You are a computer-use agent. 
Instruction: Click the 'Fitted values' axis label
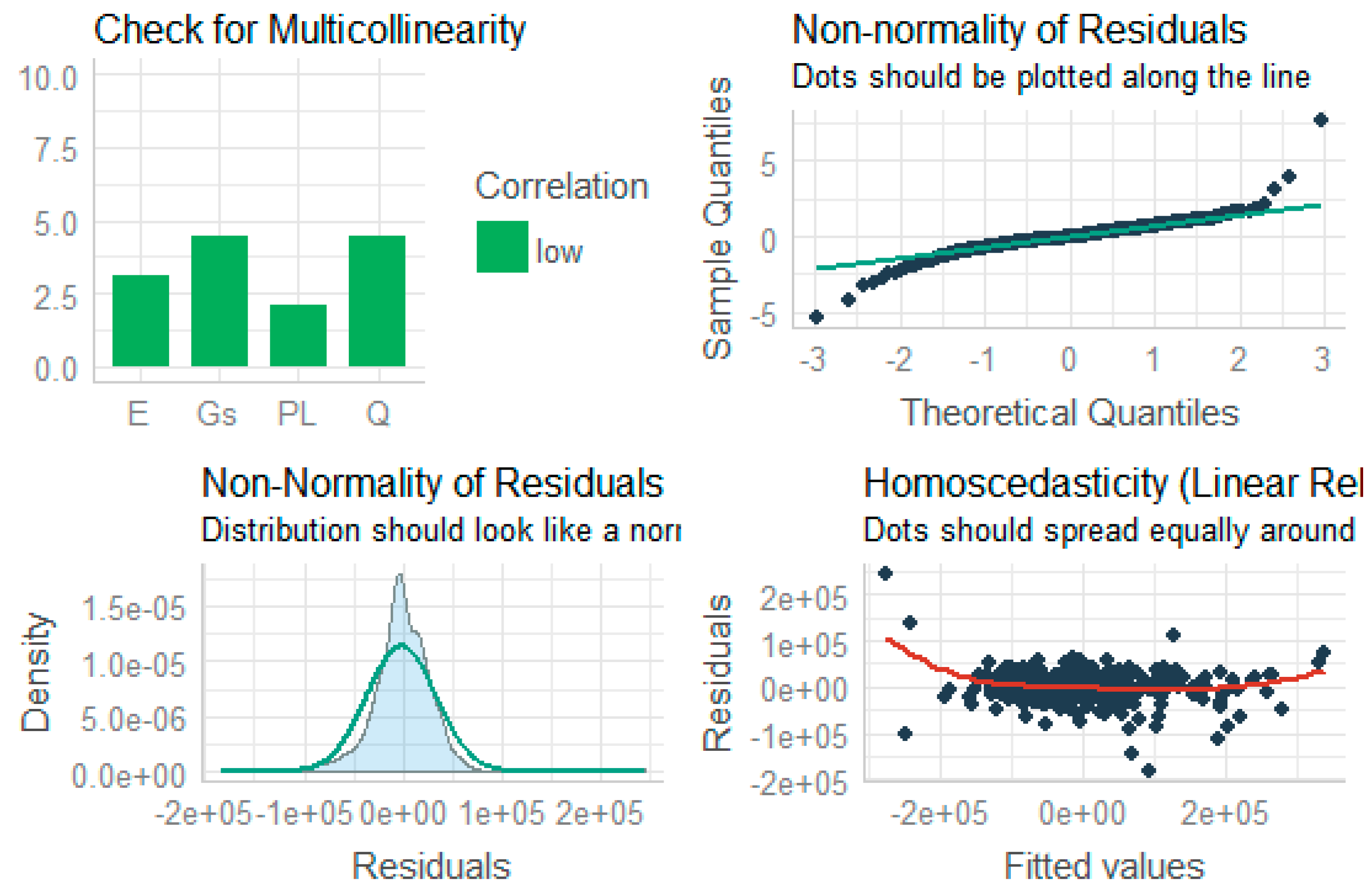click(x=1104, y=865)
